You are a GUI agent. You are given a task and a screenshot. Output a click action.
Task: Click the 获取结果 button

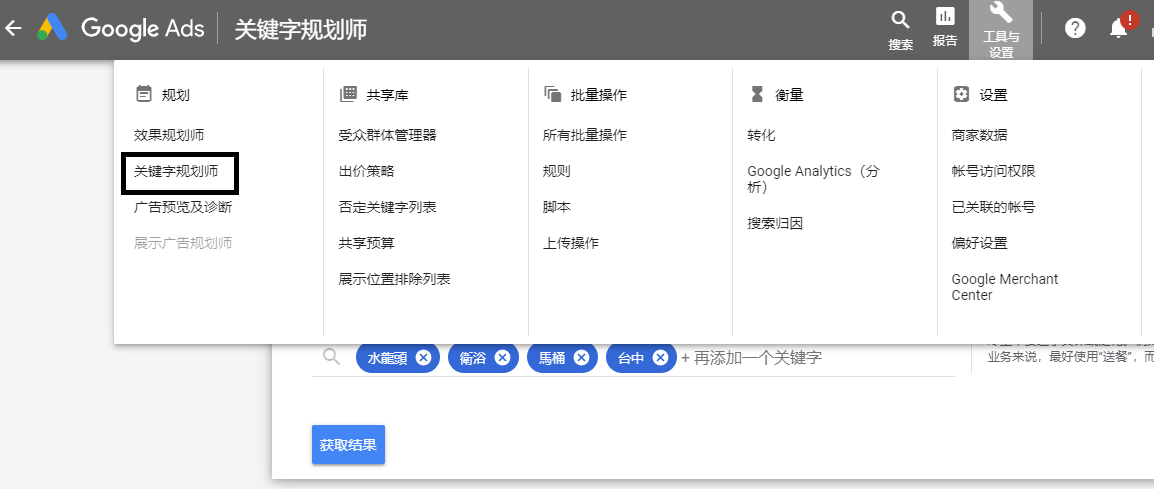click(x=348, y=445)
